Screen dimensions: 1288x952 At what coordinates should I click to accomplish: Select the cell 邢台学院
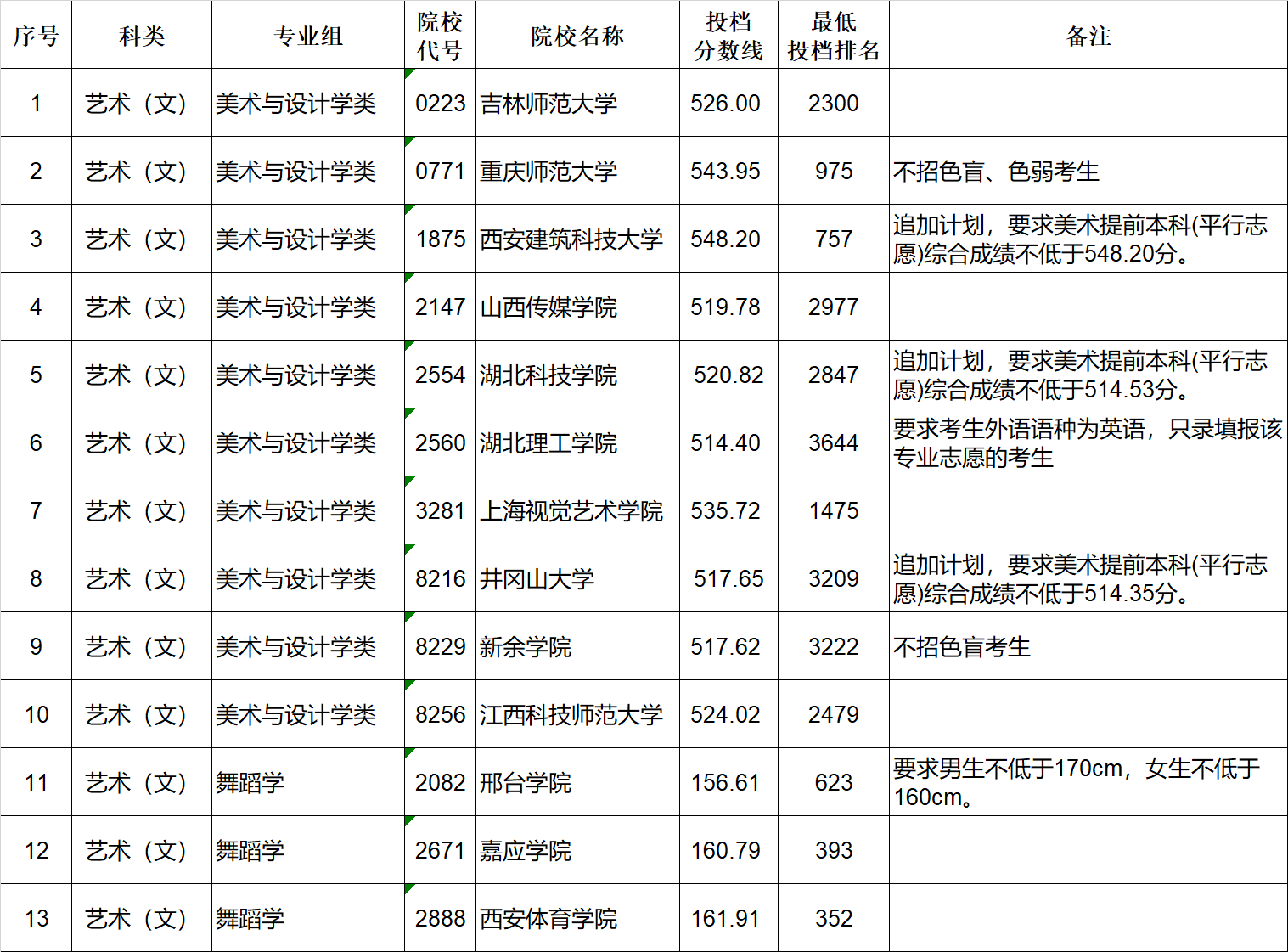(577, 782)
